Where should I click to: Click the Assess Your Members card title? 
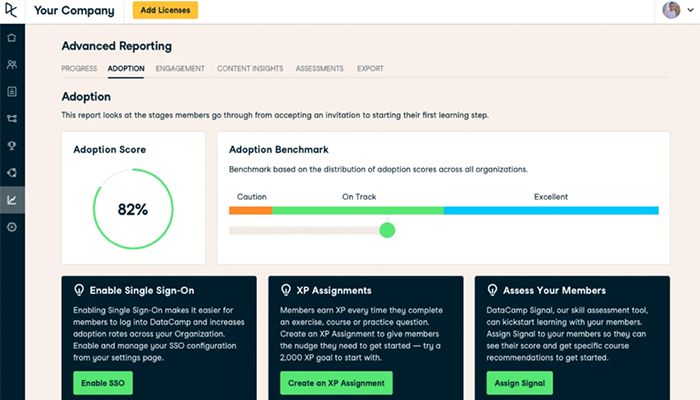[x=554, y=291]
